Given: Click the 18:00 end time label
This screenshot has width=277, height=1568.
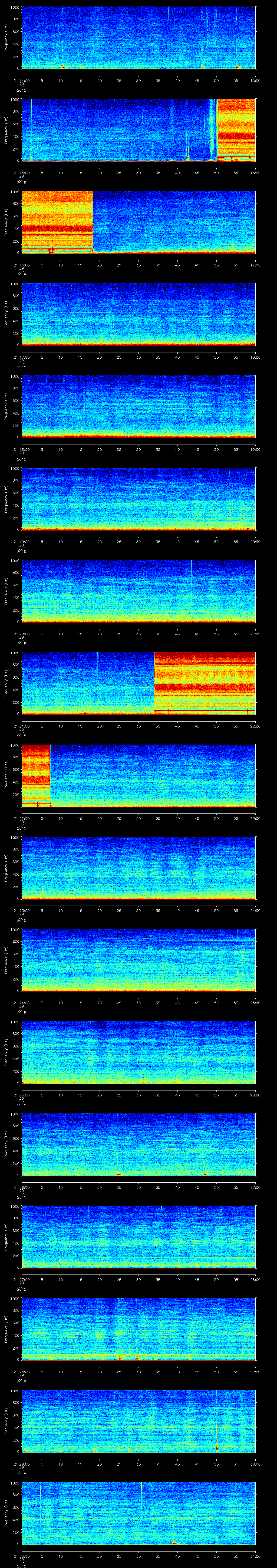Looking at the screenshot, I should pyautogui.click(x=255, y=357).
